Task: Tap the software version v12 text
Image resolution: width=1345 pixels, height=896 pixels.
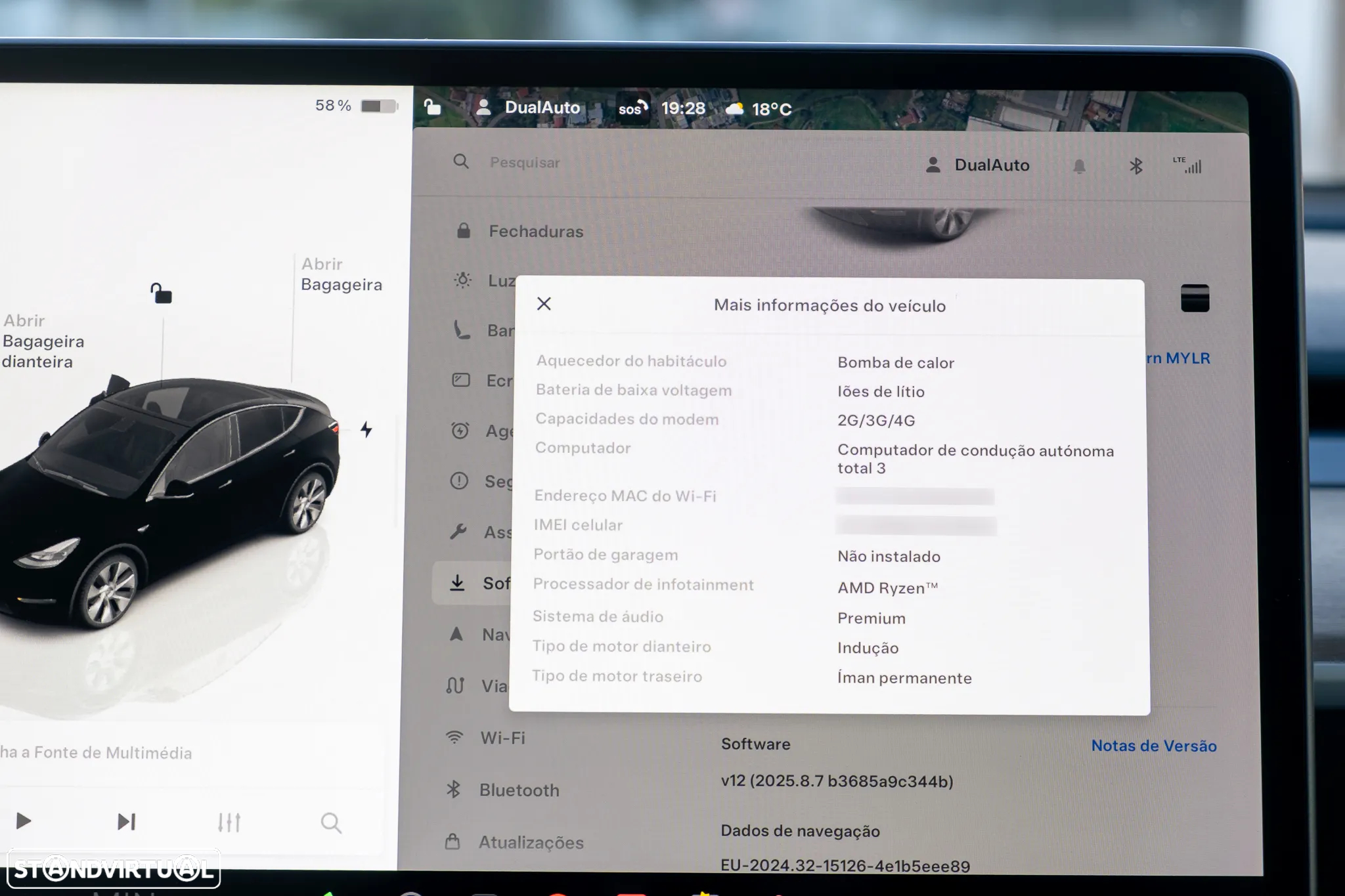Action: click(x=837, y=781)
